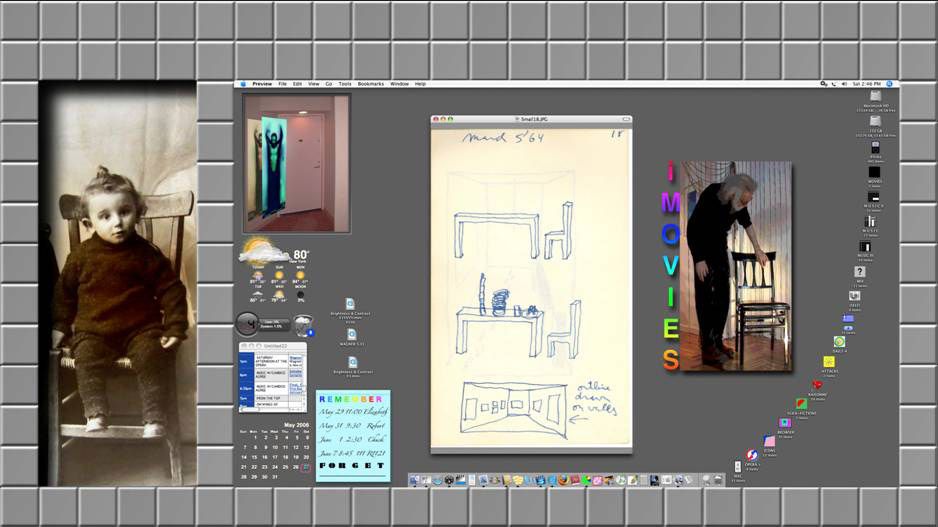Open the black MOVIES folder icon
This screenshot has height=527, width=938.
pos(874,172)
